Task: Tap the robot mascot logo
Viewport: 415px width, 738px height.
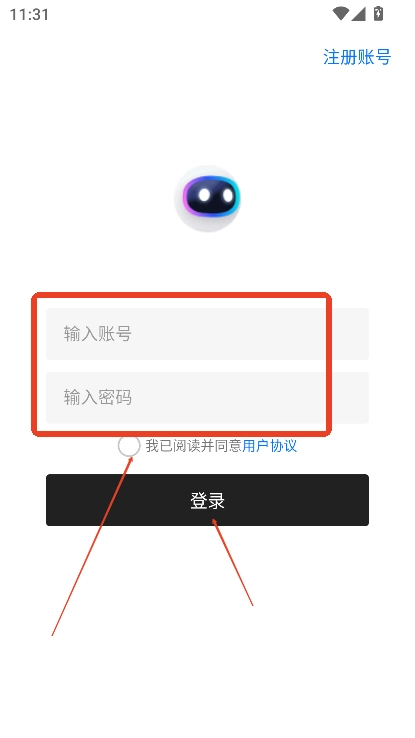Action: (208, 198)
